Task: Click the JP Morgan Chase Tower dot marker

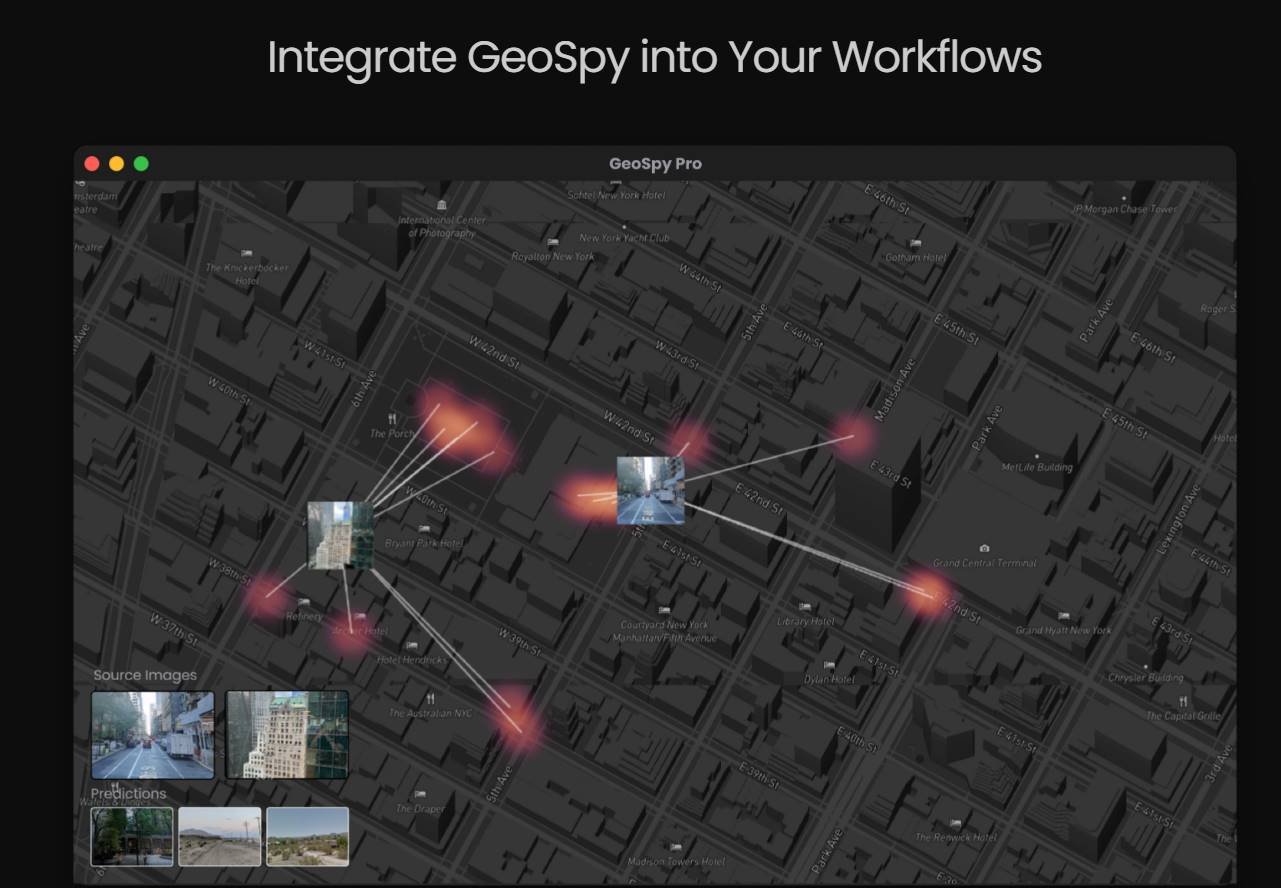Action: click(x=1125, y=198)
